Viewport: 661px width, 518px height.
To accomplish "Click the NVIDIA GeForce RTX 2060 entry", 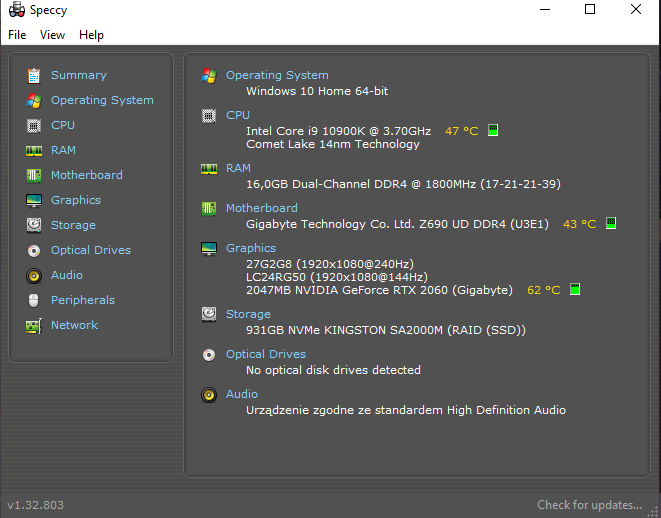I will (379, 290).
